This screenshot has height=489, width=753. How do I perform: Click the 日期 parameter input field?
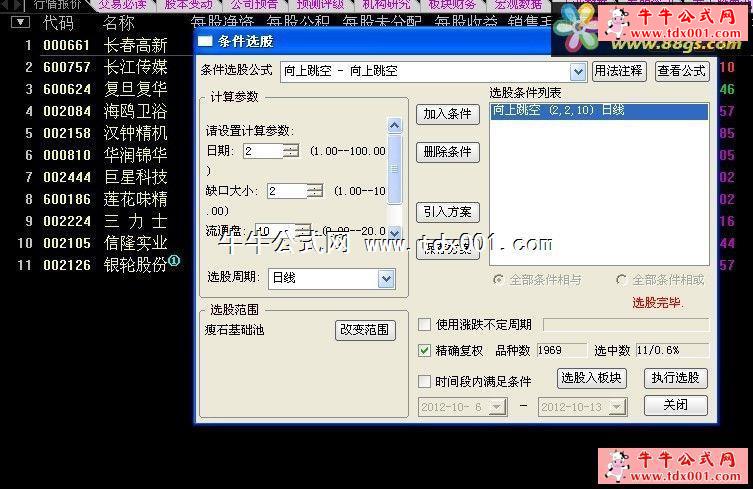click(x=263, y=151)
